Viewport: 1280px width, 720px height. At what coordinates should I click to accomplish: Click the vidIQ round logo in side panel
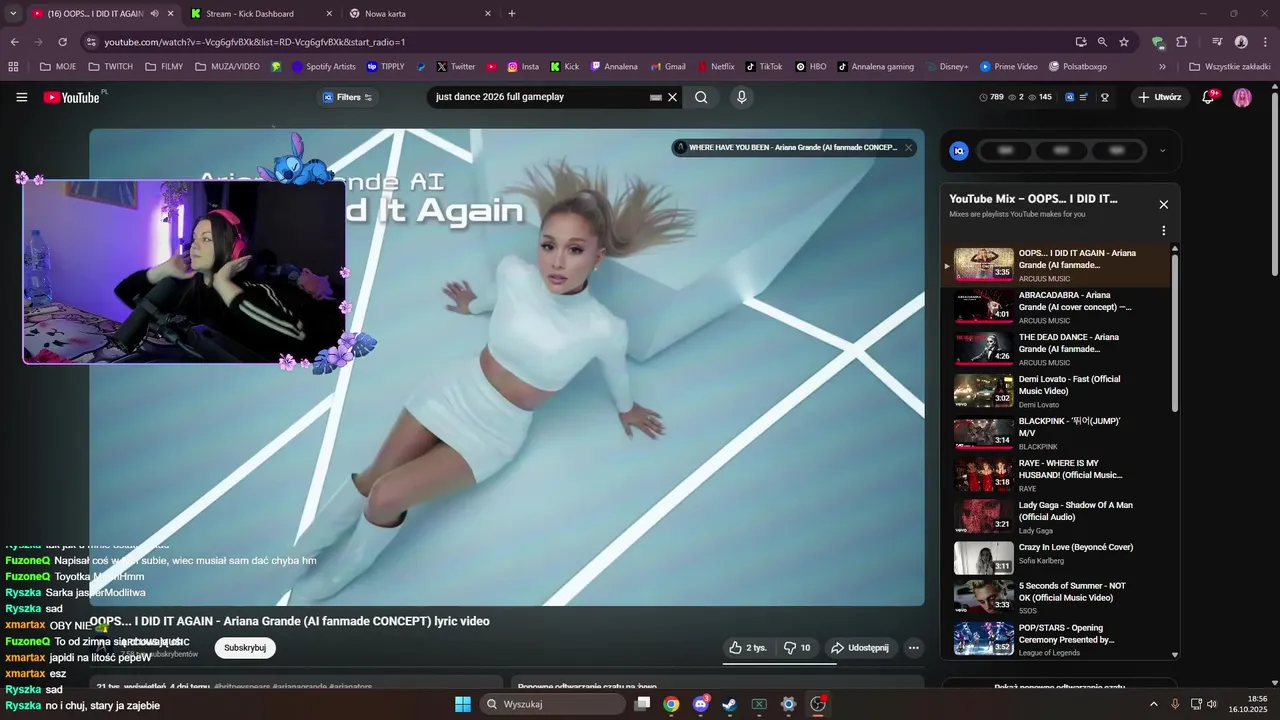pyautogui.click(x=959, y=151)
